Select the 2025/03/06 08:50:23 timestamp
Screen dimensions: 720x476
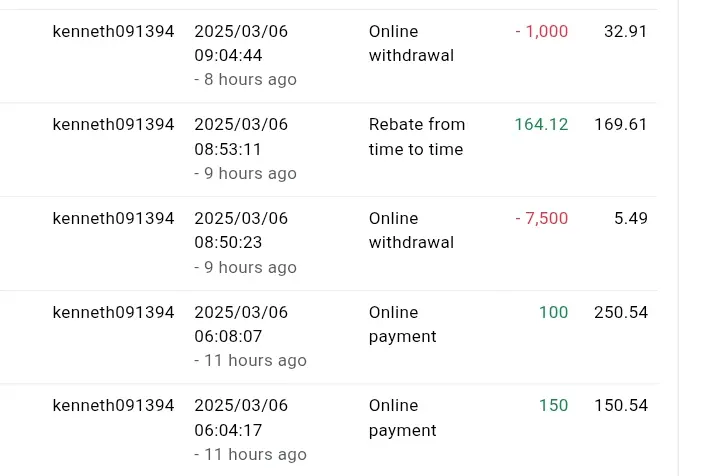click(x=241, y=230)
